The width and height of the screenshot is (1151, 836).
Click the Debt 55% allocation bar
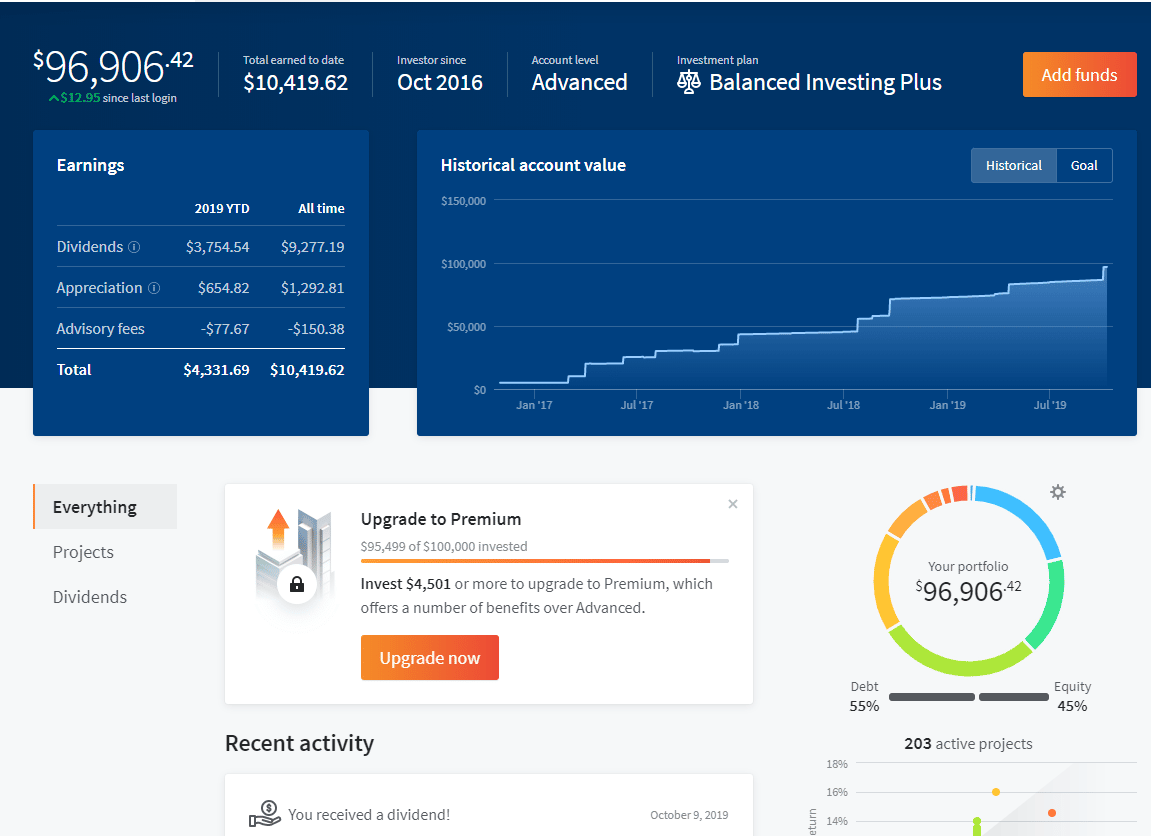(x=932, y=697)
